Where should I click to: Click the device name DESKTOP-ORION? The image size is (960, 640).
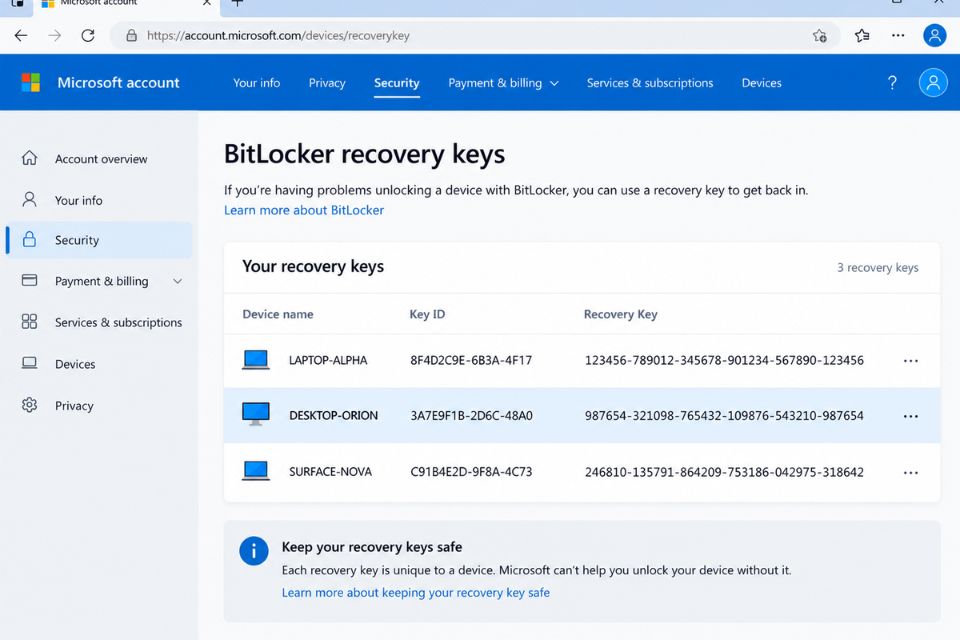tap(333, 415)
